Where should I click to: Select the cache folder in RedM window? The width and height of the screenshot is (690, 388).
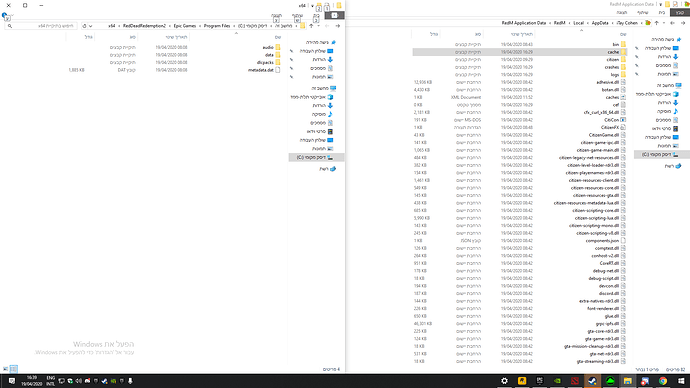click(x=519, y=52)
